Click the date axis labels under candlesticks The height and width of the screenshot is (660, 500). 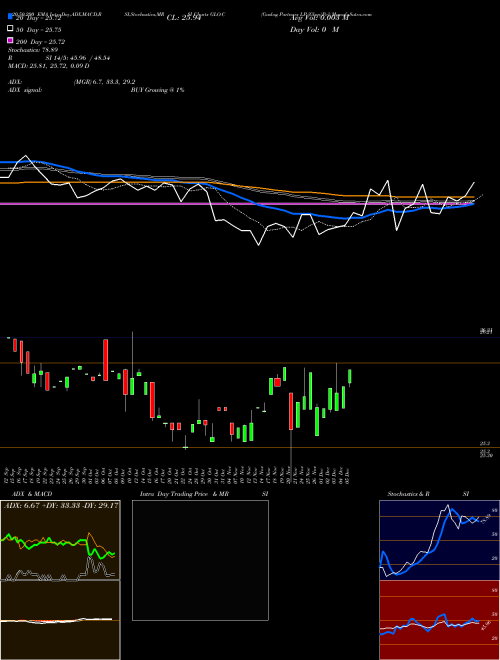177,474
